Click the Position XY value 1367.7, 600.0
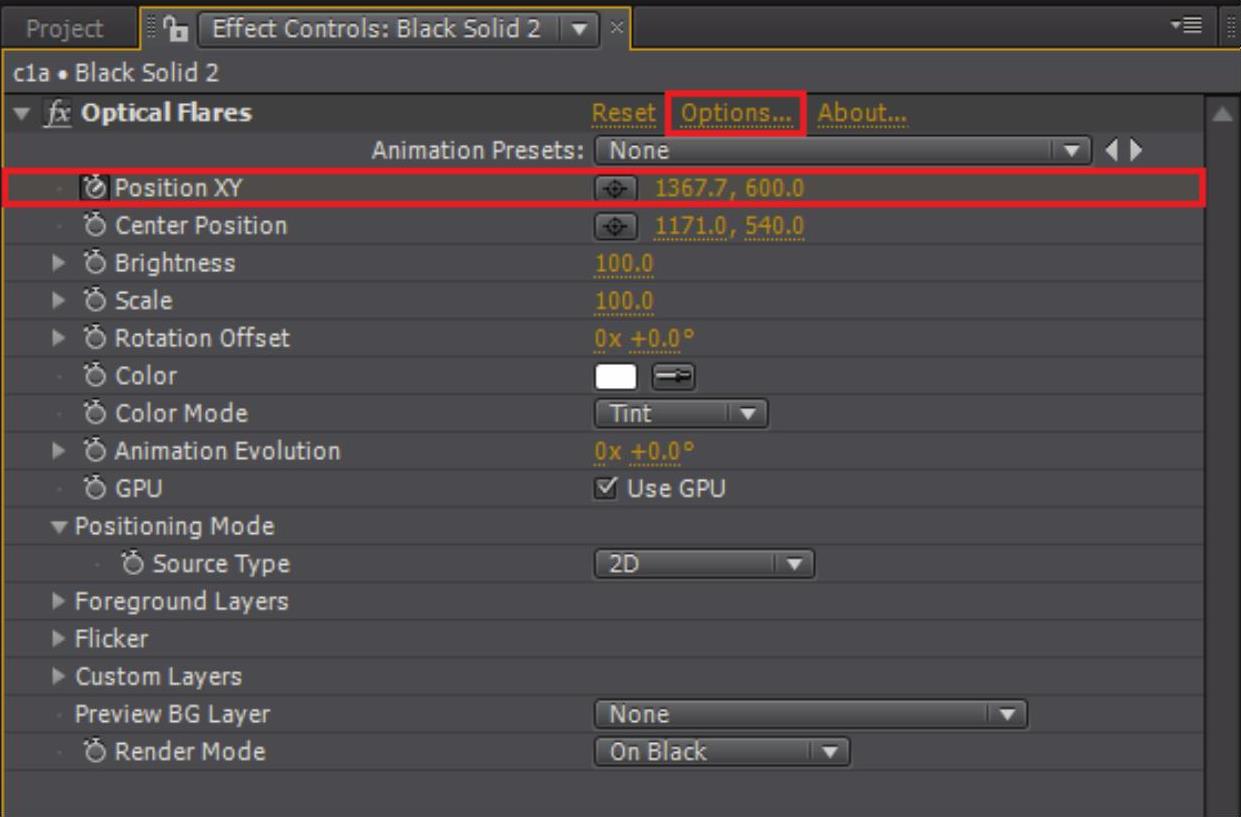Screen dimensions: 1241x817 click(x=730, y=188)
